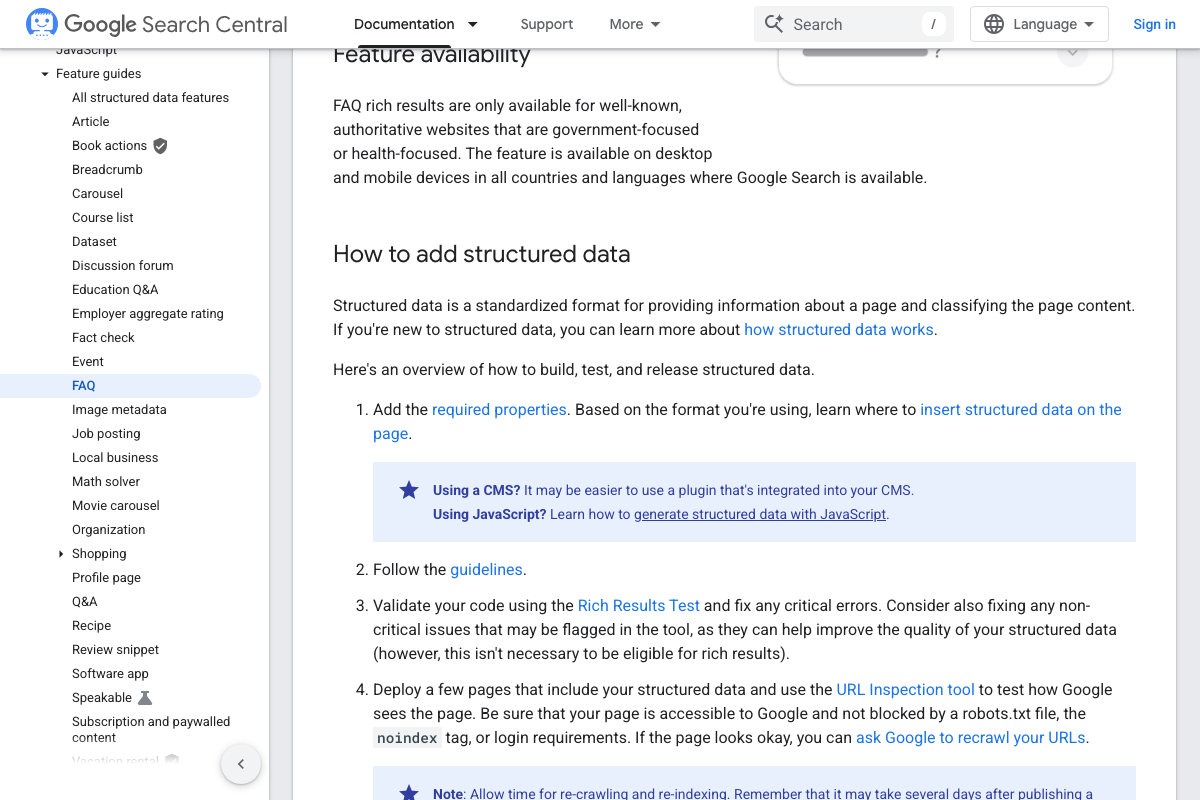Click the Sign in button
1200x800 pixels.
click(x=1154, y=24)
